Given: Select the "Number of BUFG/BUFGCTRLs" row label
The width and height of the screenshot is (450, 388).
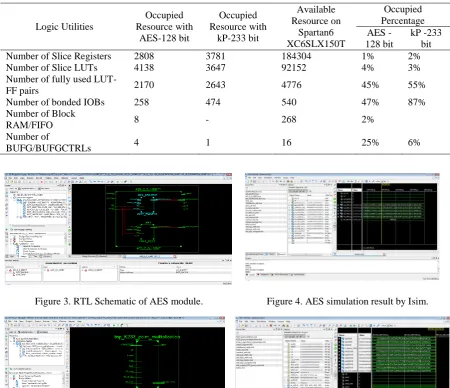Looking at the screenshot, I should click(x=48, y=142).
